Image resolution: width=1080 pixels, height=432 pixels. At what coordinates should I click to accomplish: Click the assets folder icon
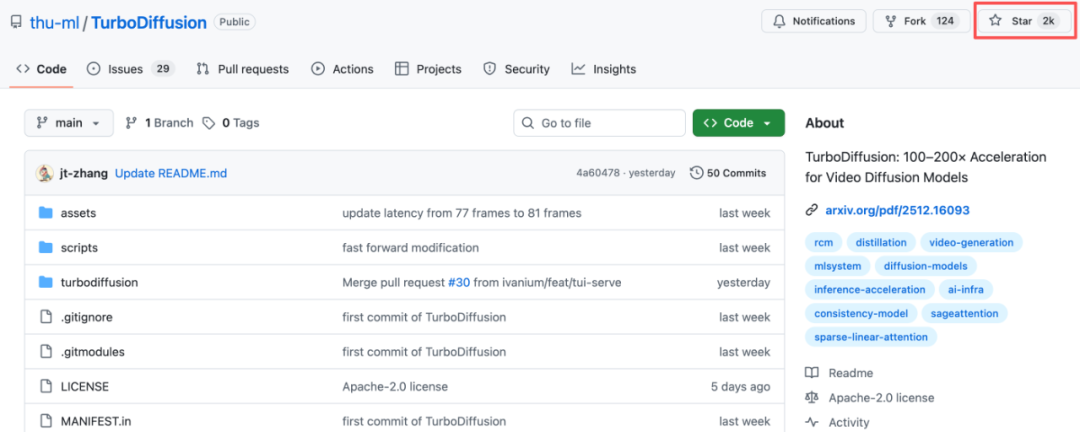tap(45, 213)
